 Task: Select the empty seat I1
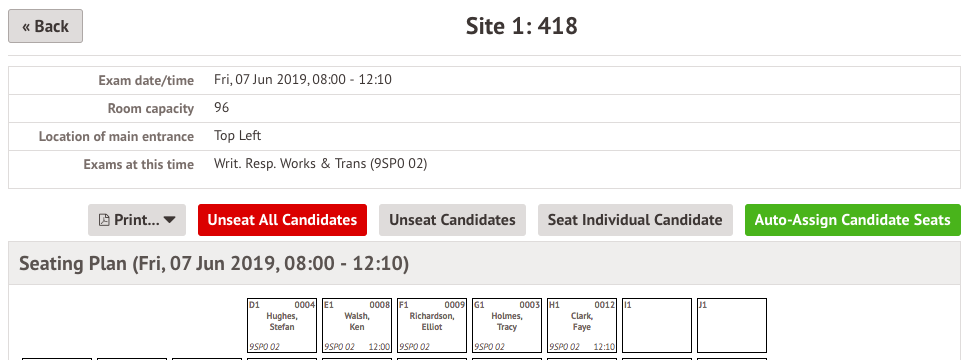tap(657, 325)
